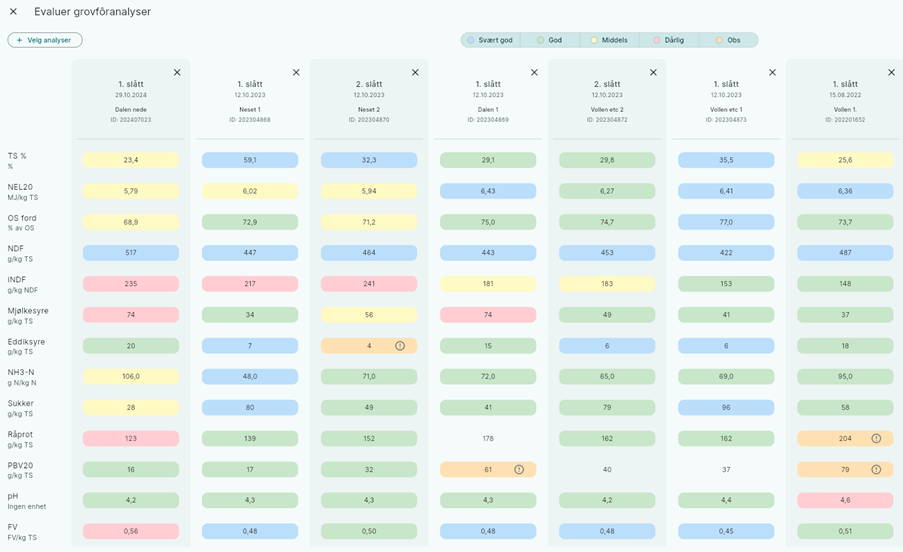Remove the Vollen etc 1 column
Screen dimensions: 903x552
click(772, 72)
